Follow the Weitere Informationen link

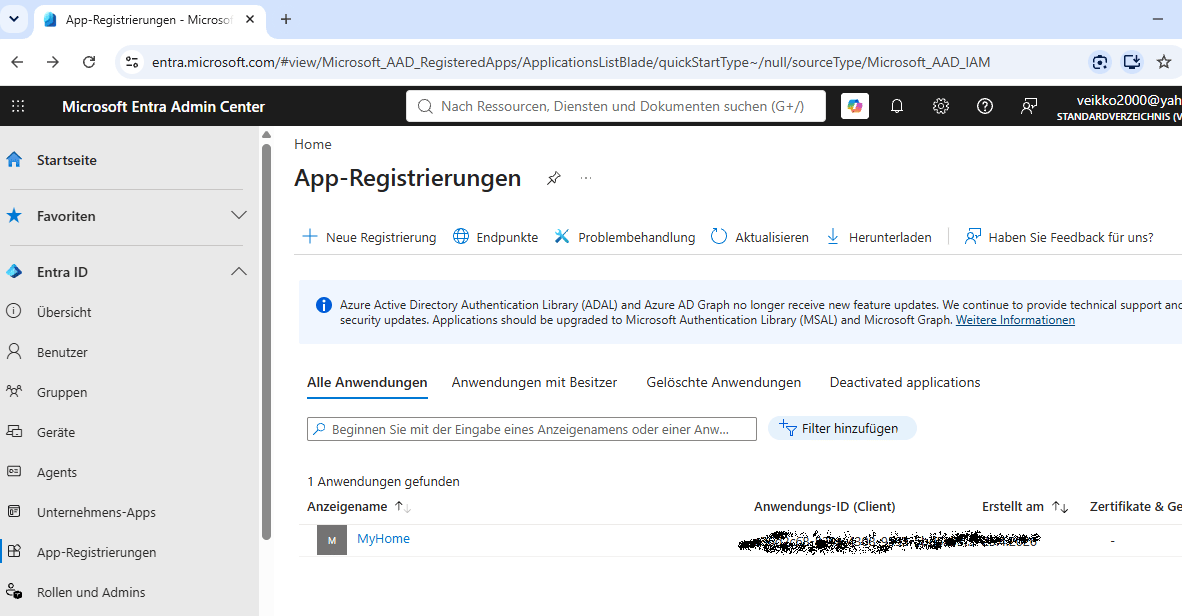tap(1015, 320)
